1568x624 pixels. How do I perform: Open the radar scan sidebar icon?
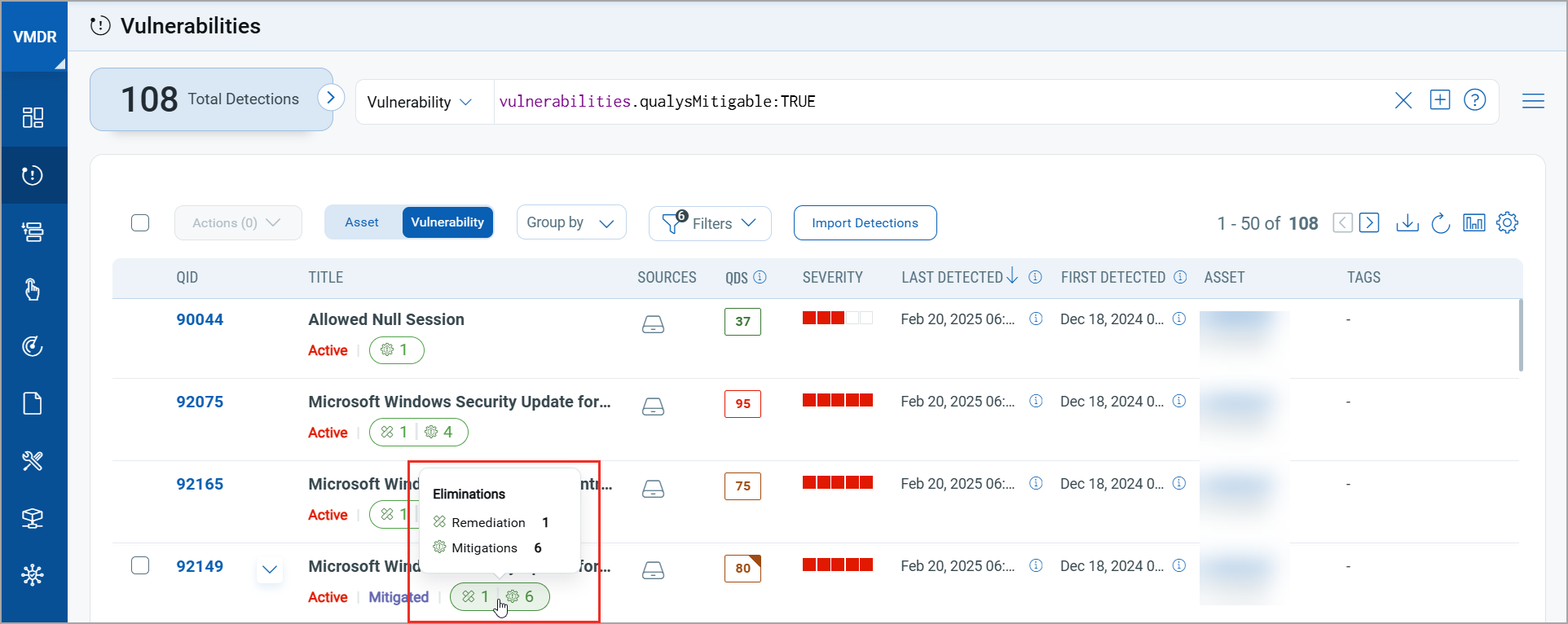point(33,346)
